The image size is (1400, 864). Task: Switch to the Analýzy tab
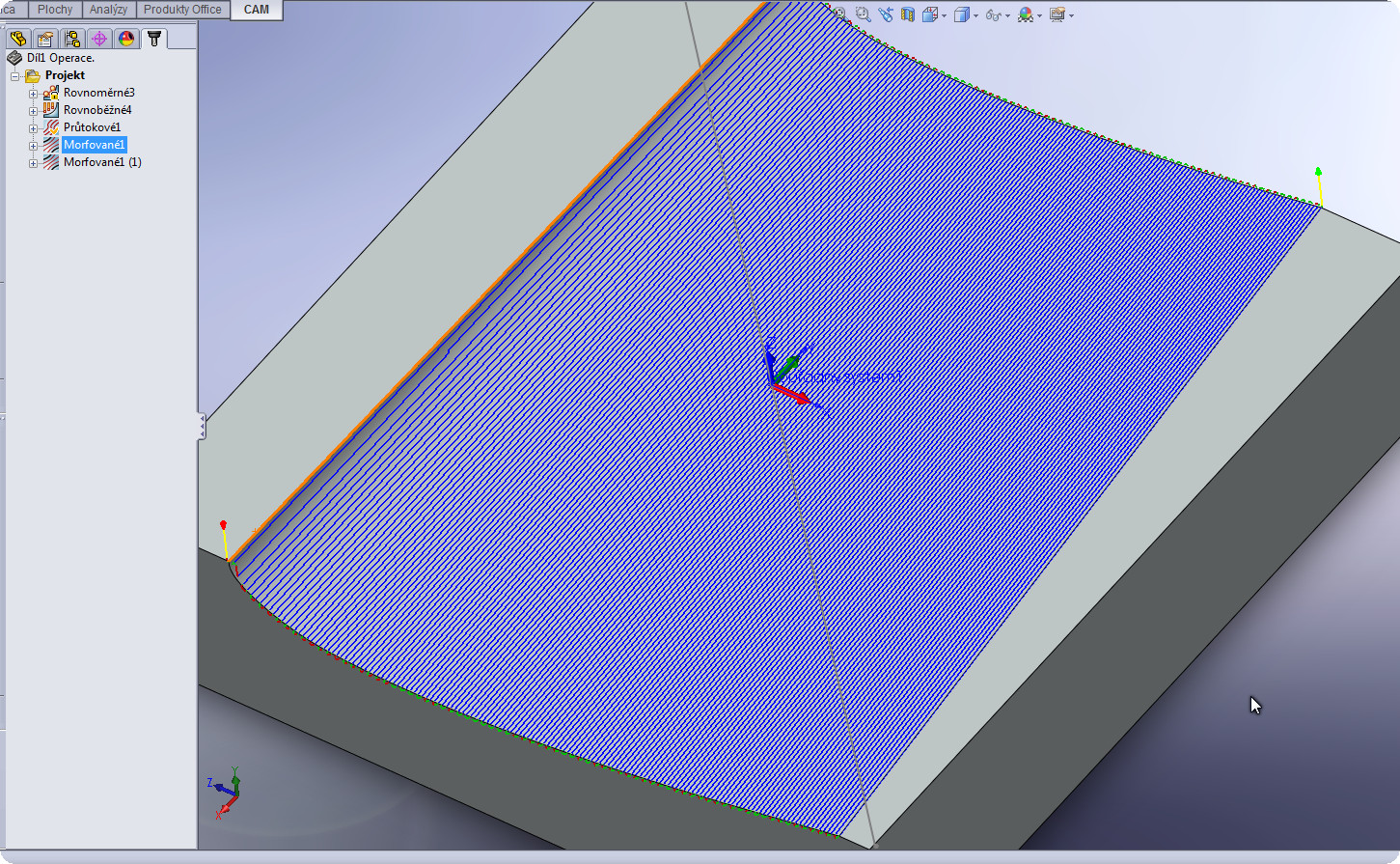[x=108, y=10]
